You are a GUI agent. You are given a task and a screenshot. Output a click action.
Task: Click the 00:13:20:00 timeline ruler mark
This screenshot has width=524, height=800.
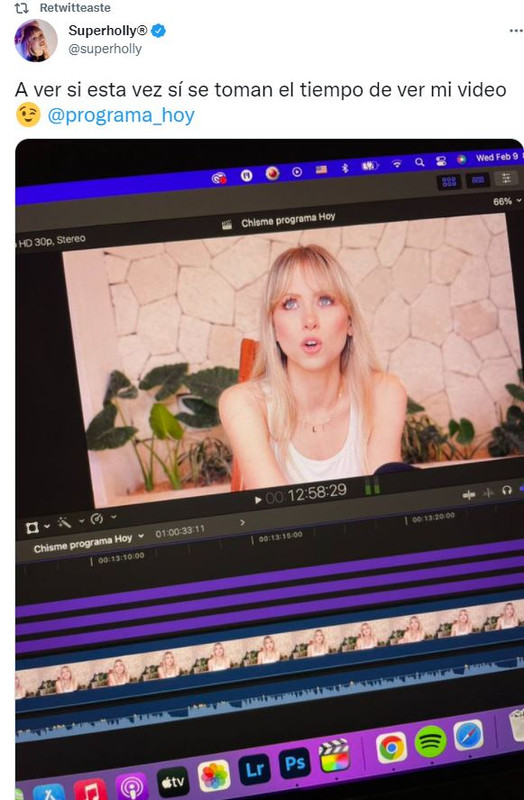(431, 518)
